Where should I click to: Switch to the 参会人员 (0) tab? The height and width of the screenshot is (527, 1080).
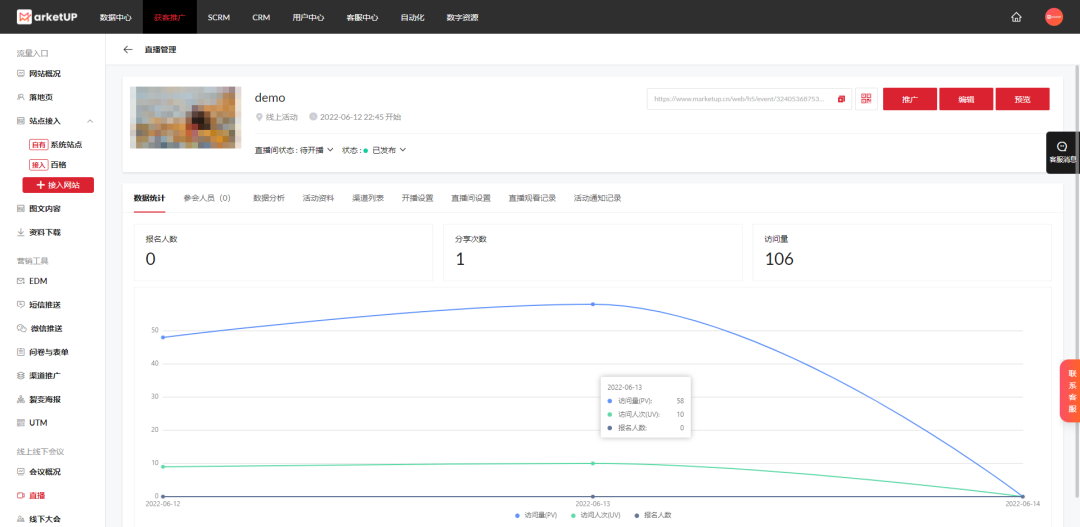207,198
